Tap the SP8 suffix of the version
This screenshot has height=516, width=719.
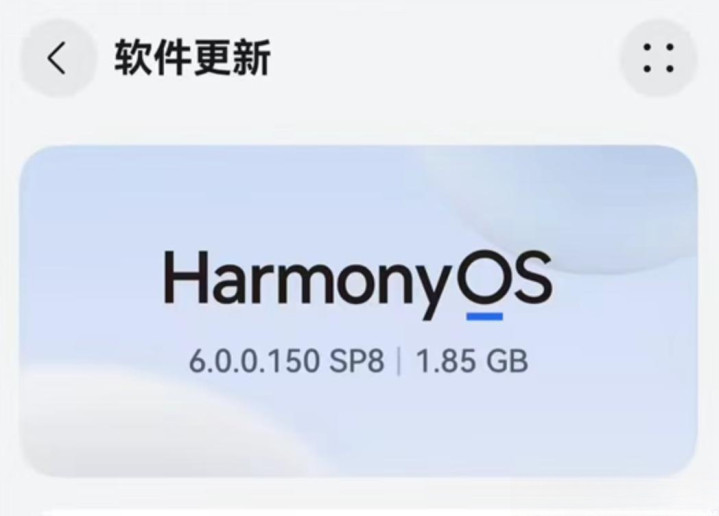point(357,361)
